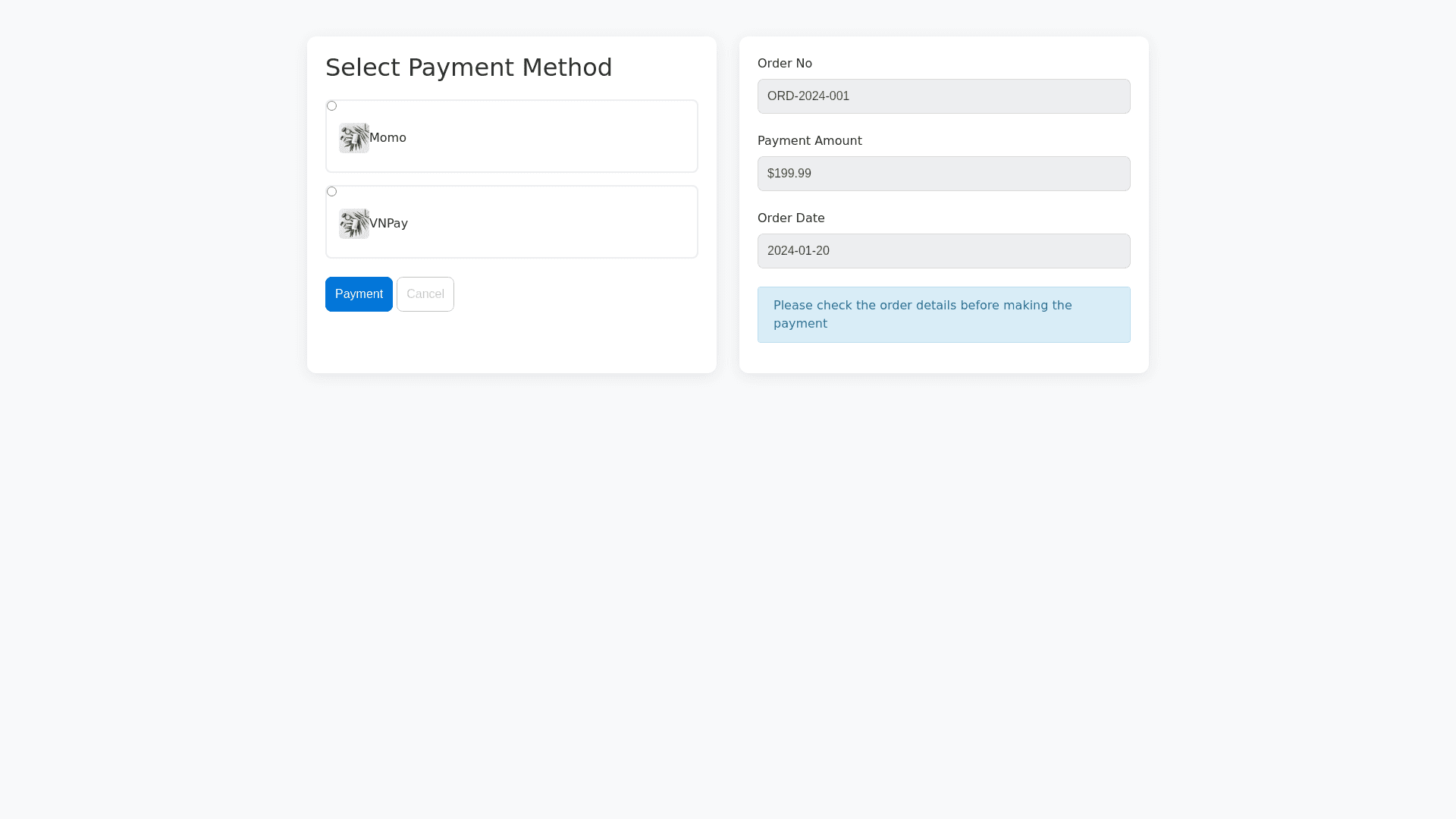Click the Order No field ORD-2024-001
Image resolution: width=1456 pixels, height=819 pixels.
[x=943, y=96]
